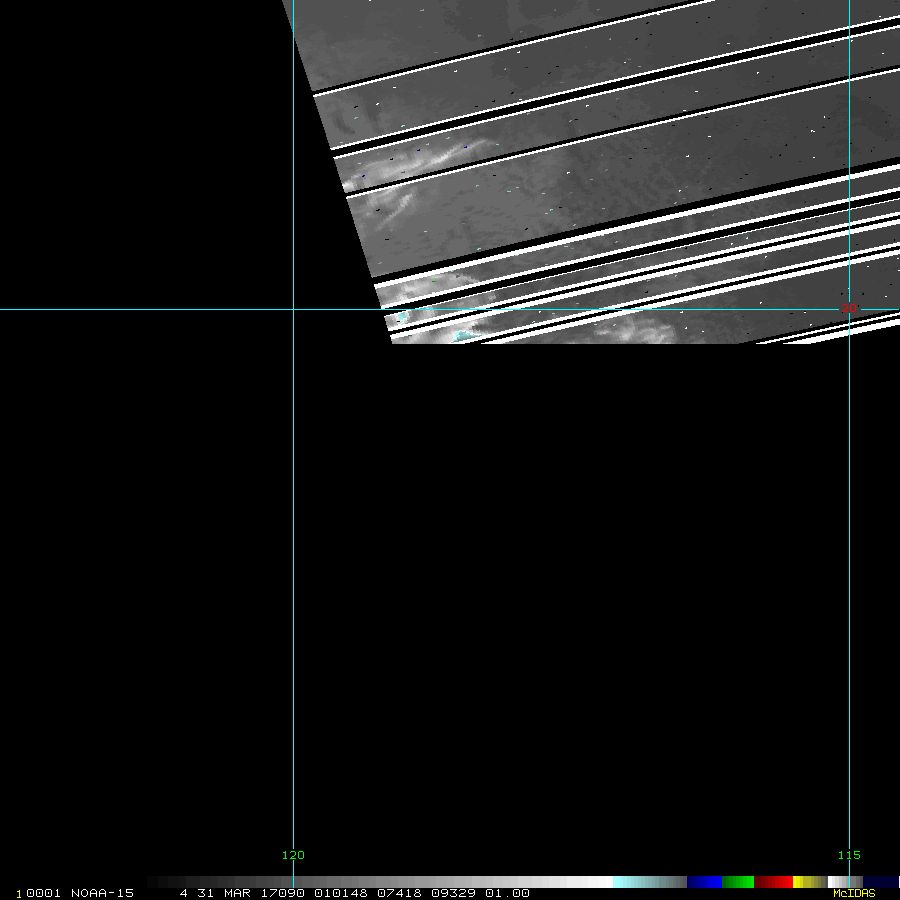
Task: Click the 010148 time stamp
Action: pyautogui.click(x=339, y=893)
